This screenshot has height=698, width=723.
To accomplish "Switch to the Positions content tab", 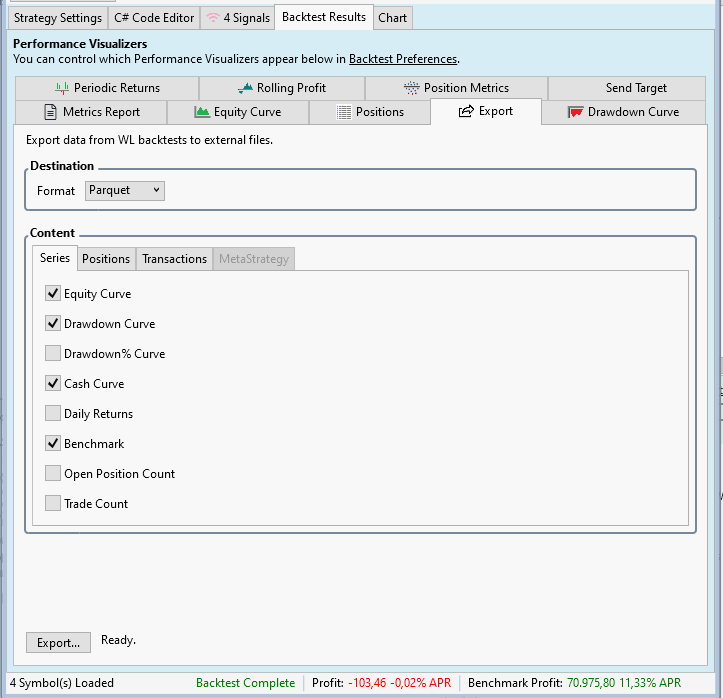I will [106, 259].
